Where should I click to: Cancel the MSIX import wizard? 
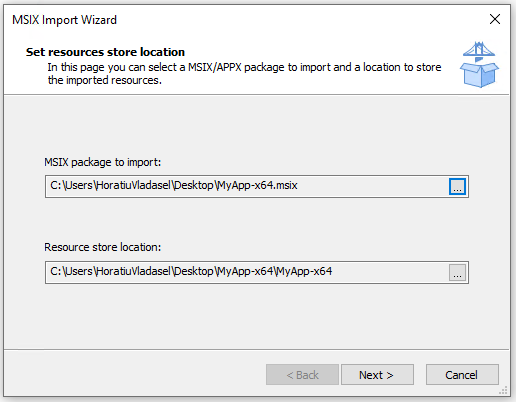462,375
